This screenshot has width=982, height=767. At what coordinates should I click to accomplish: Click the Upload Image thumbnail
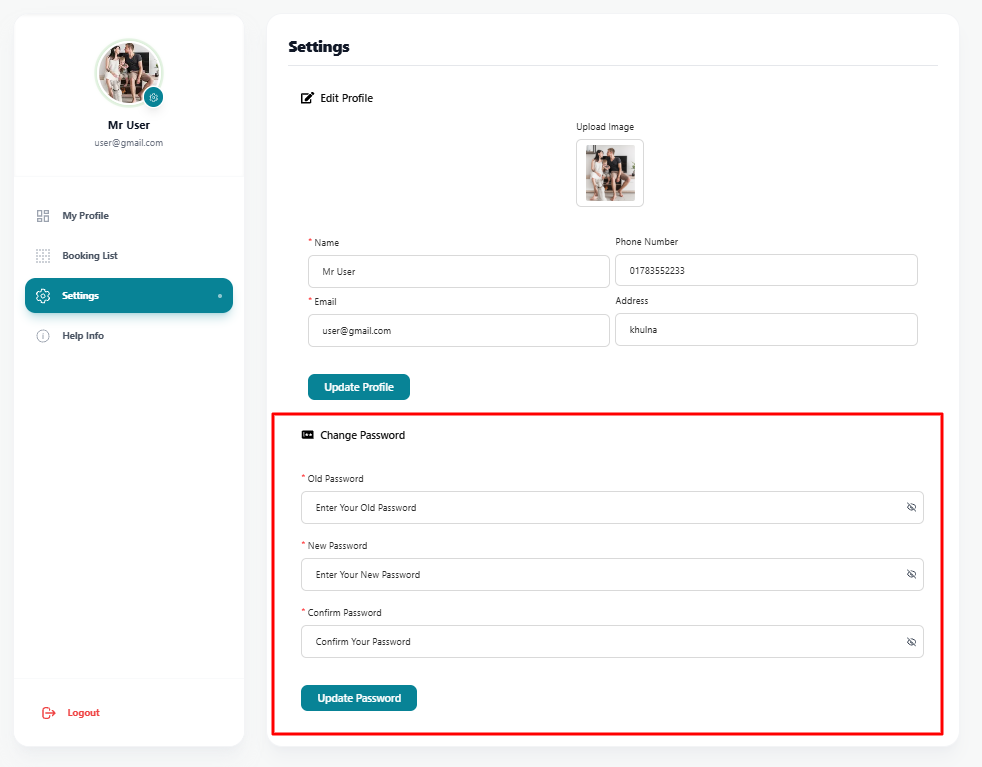[610, 173]
